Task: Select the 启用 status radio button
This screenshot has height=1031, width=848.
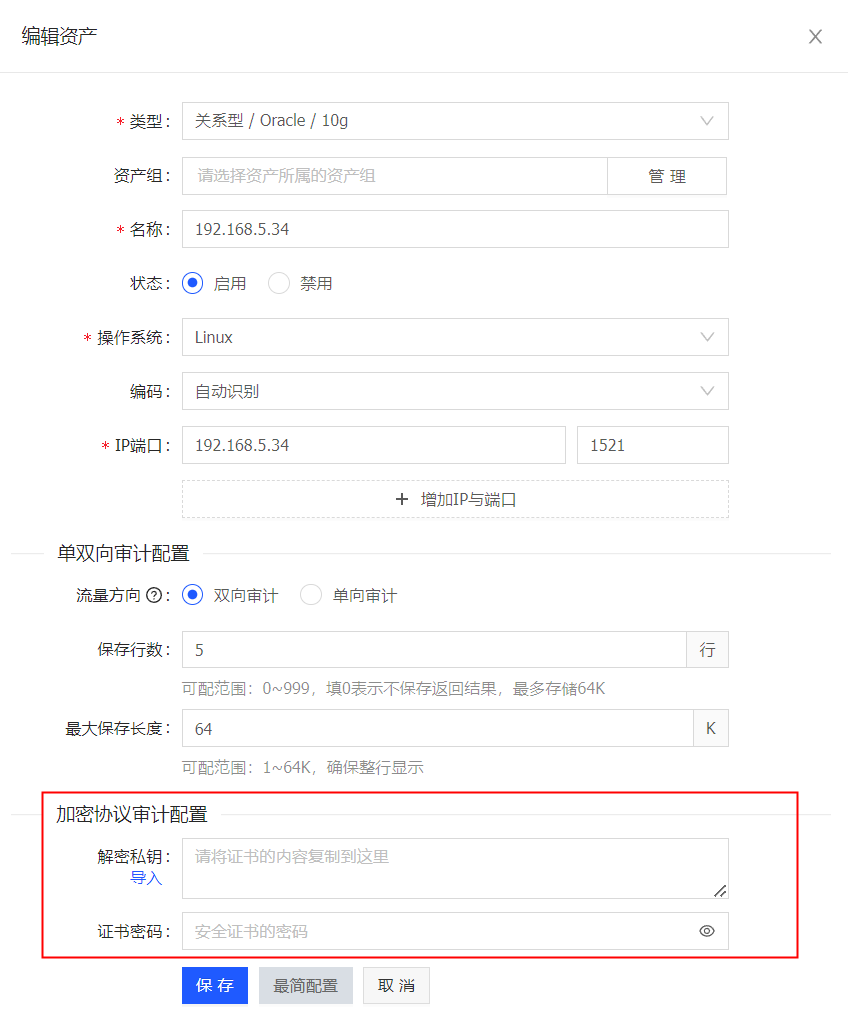Action: coord(193,283)
